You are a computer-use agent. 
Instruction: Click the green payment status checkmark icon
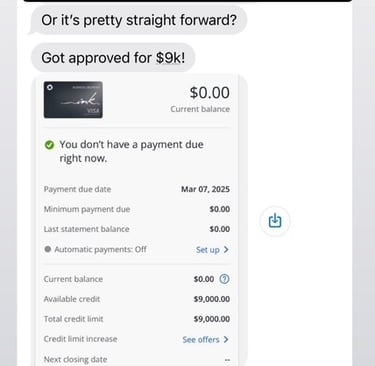49,145
